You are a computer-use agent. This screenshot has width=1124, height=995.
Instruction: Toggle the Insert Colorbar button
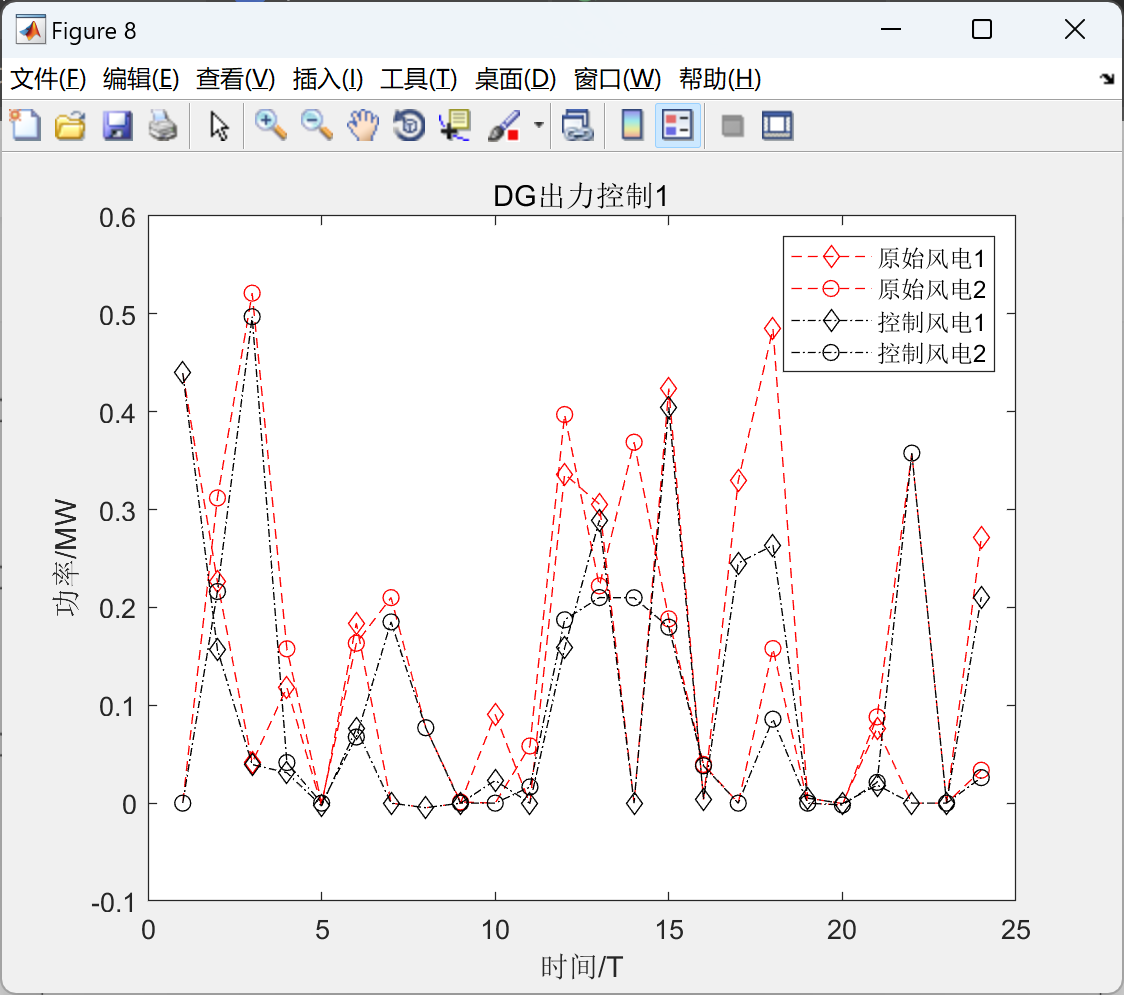coord(632,125)
